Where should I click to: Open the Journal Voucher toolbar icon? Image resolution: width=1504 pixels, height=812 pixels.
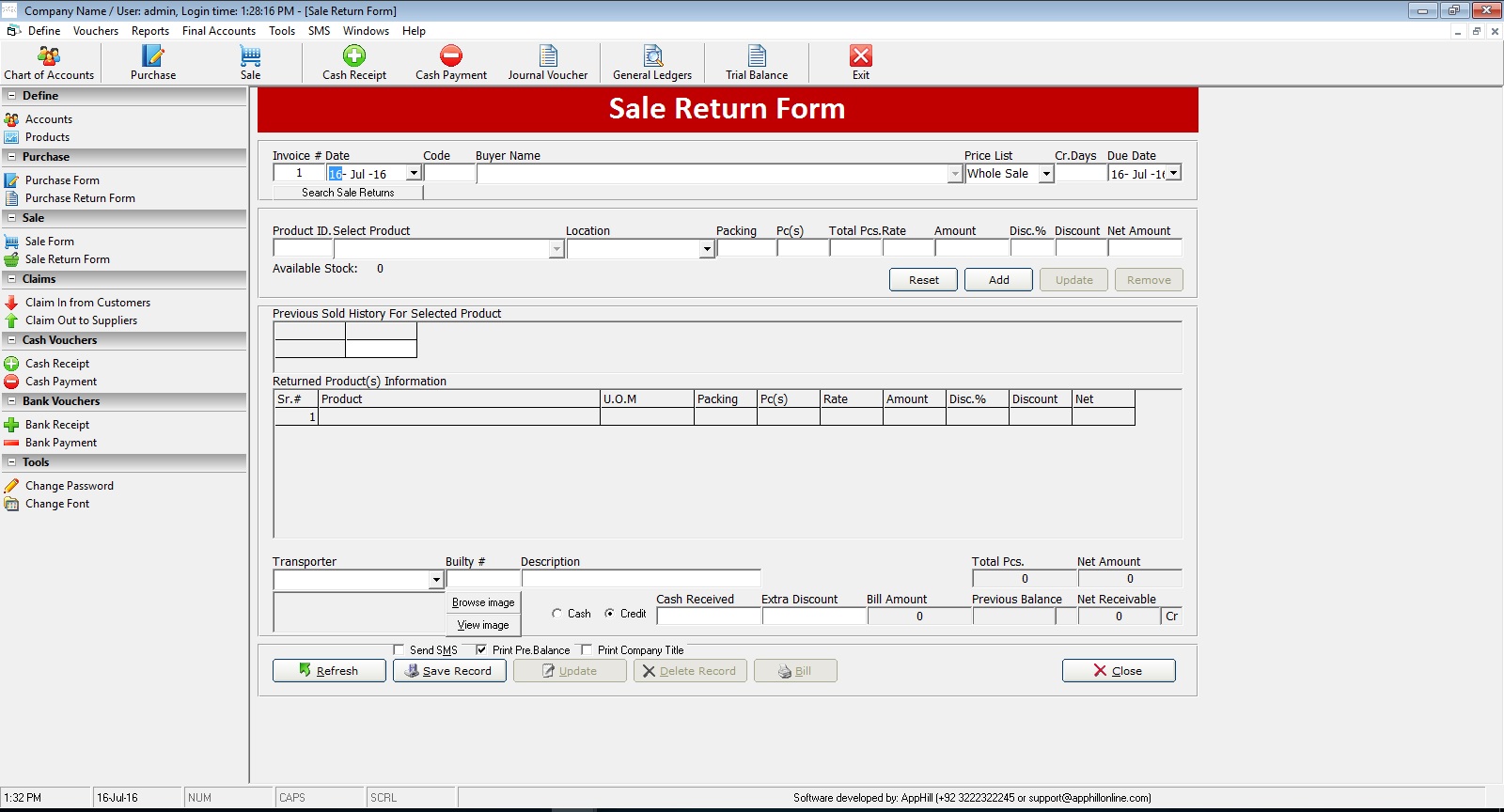548,62
